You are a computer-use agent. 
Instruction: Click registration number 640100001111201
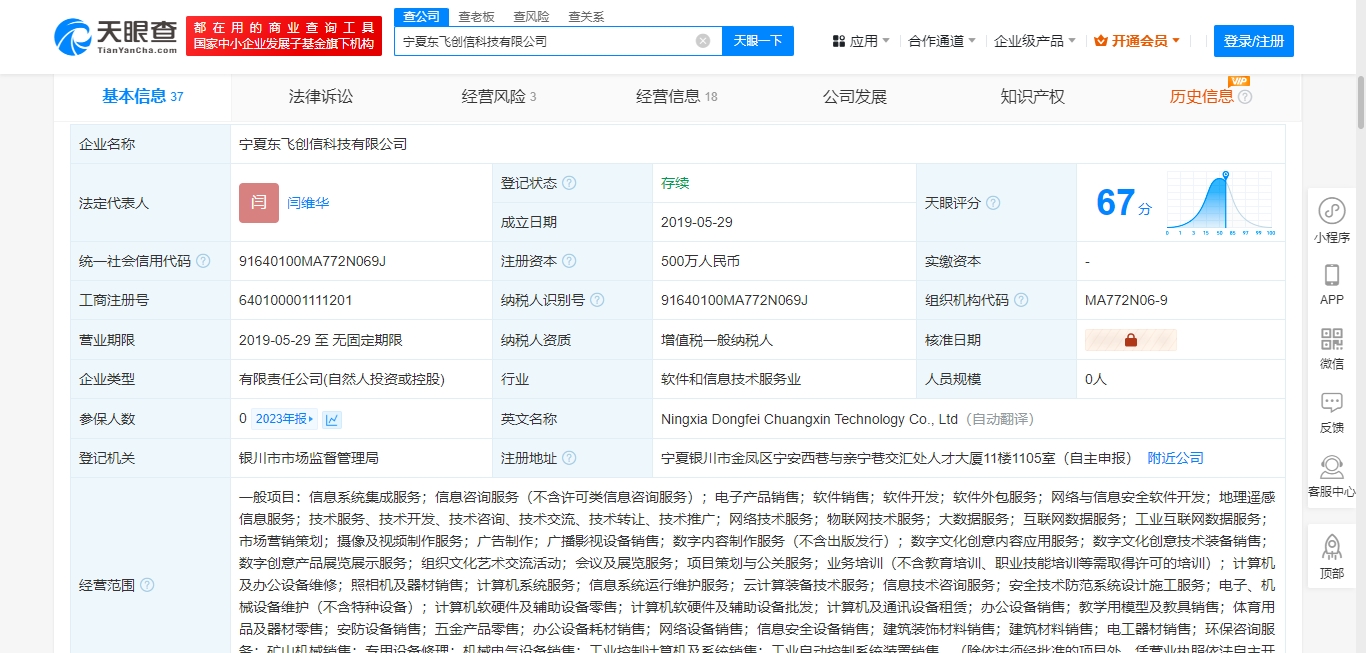tap(295, 300)
